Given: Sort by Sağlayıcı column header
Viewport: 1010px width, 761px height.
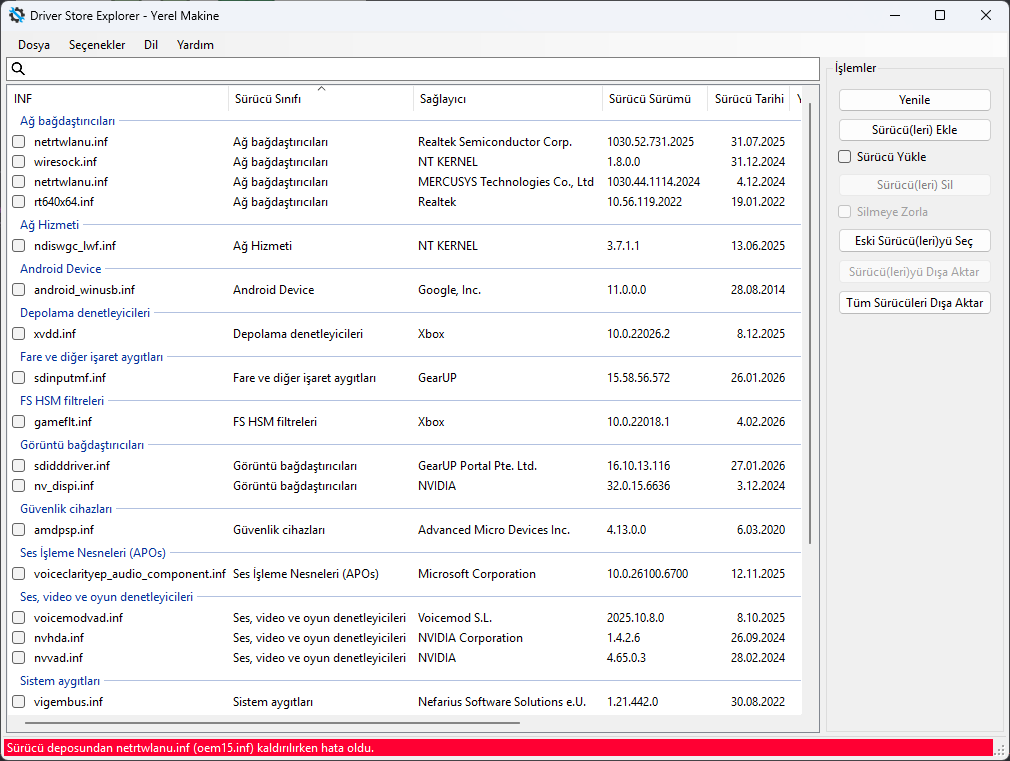Looking at the screenshot, I should [508, 99].
